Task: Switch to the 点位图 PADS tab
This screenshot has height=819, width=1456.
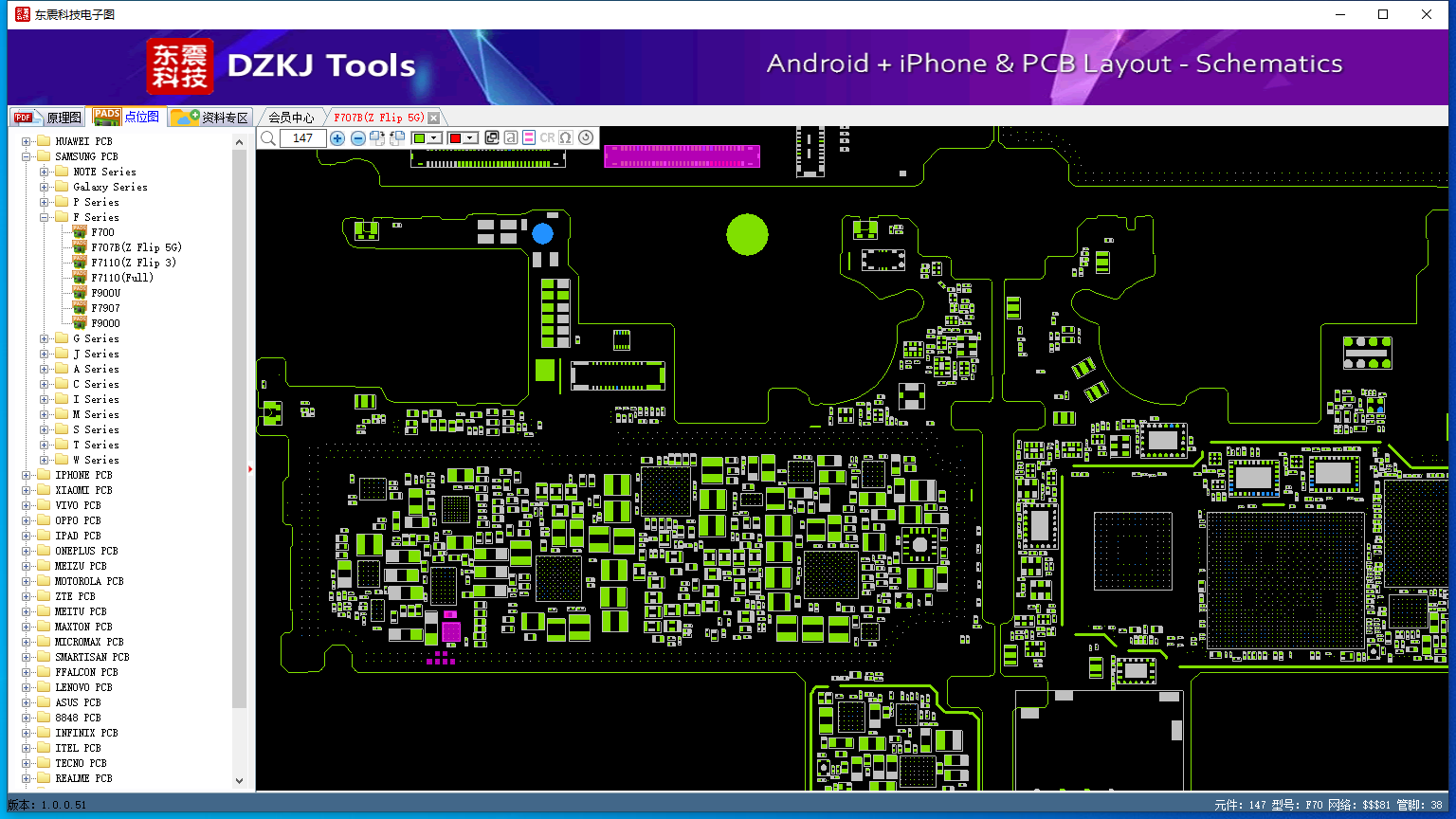Action: coord(127,117)
